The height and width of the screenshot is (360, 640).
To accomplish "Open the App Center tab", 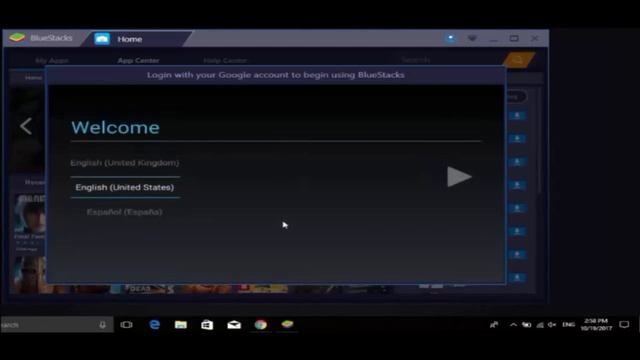I will point(138,60).
